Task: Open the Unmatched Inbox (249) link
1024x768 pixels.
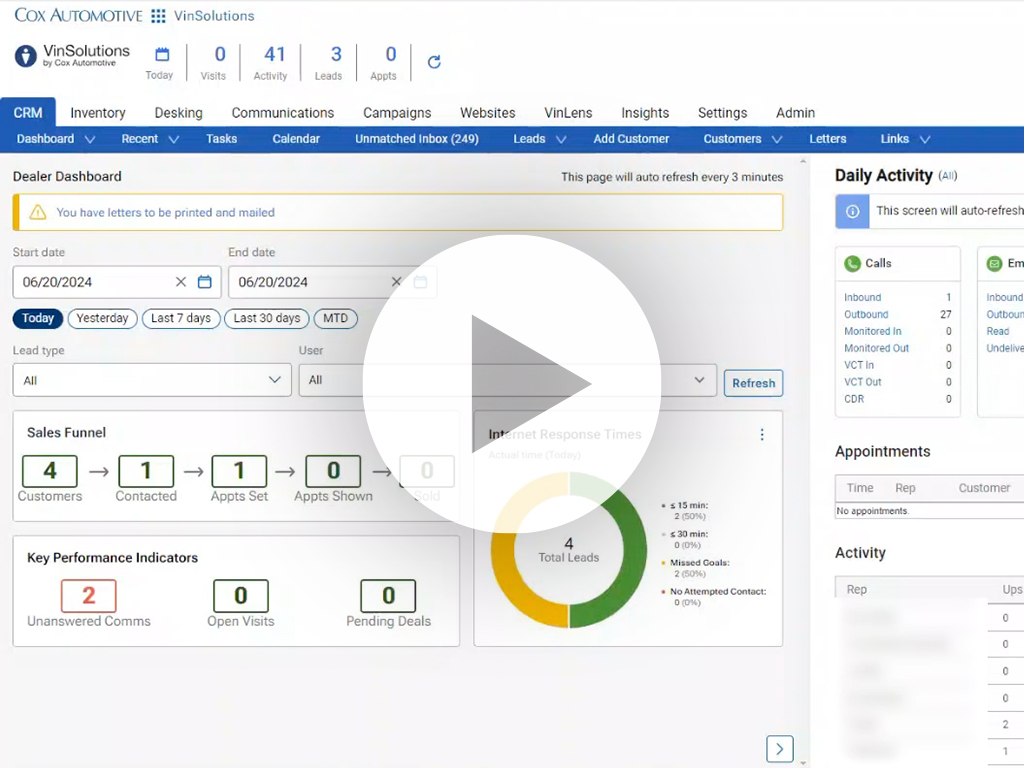Action: [x=416, y=139]
